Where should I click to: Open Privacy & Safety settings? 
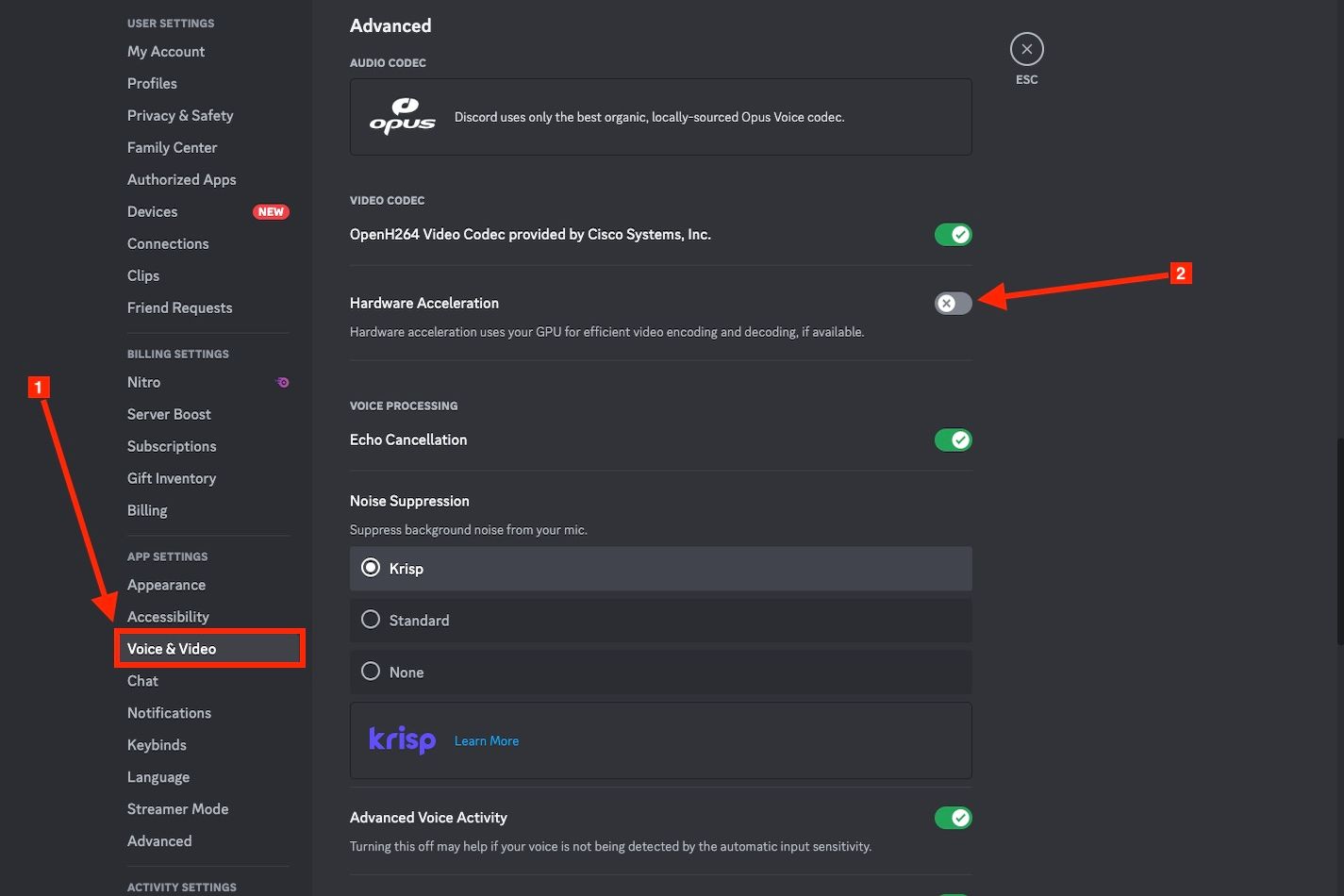[180, 115]
